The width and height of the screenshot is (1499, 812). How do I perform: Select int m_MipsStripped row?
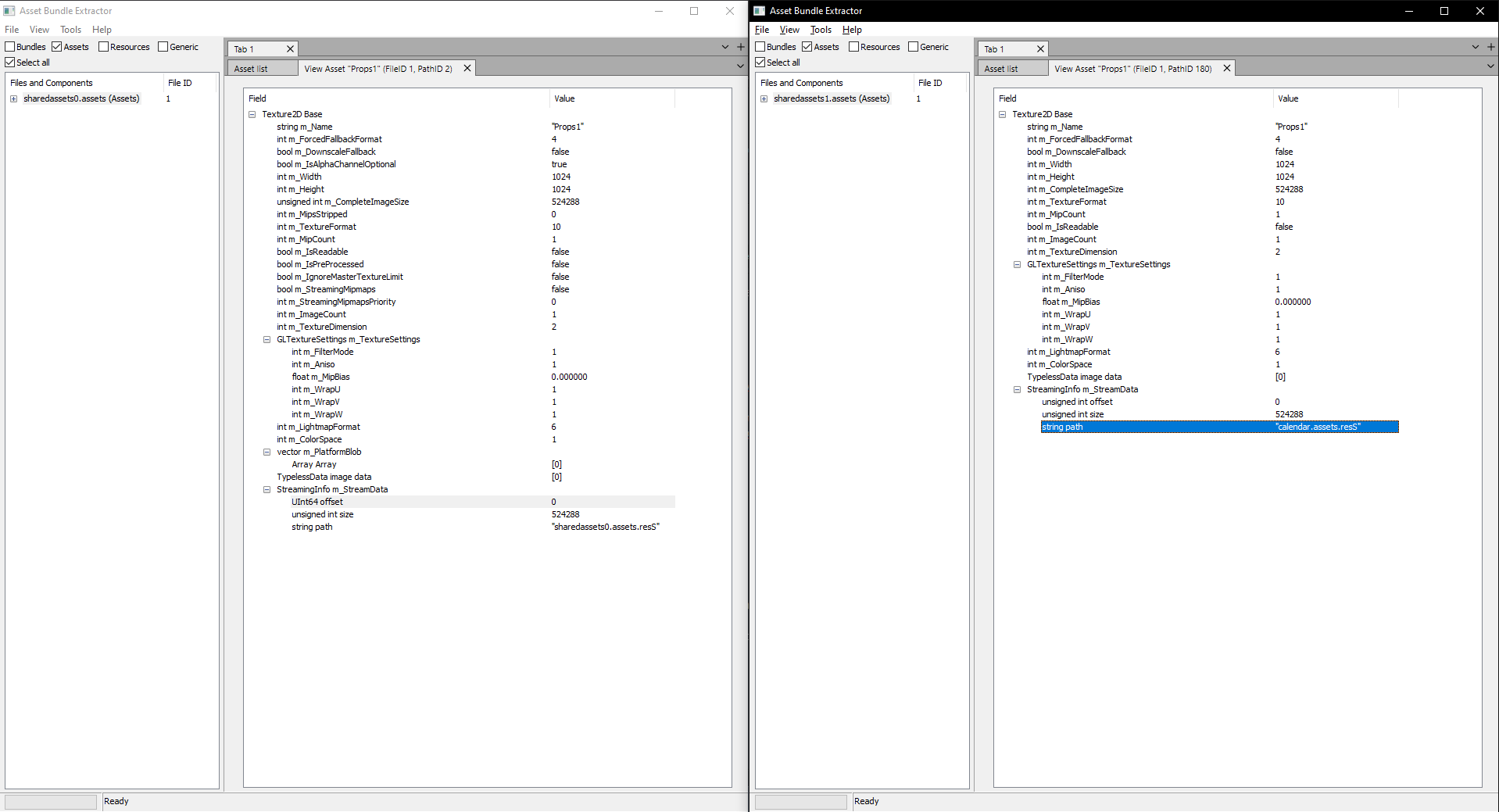(474, 214)
